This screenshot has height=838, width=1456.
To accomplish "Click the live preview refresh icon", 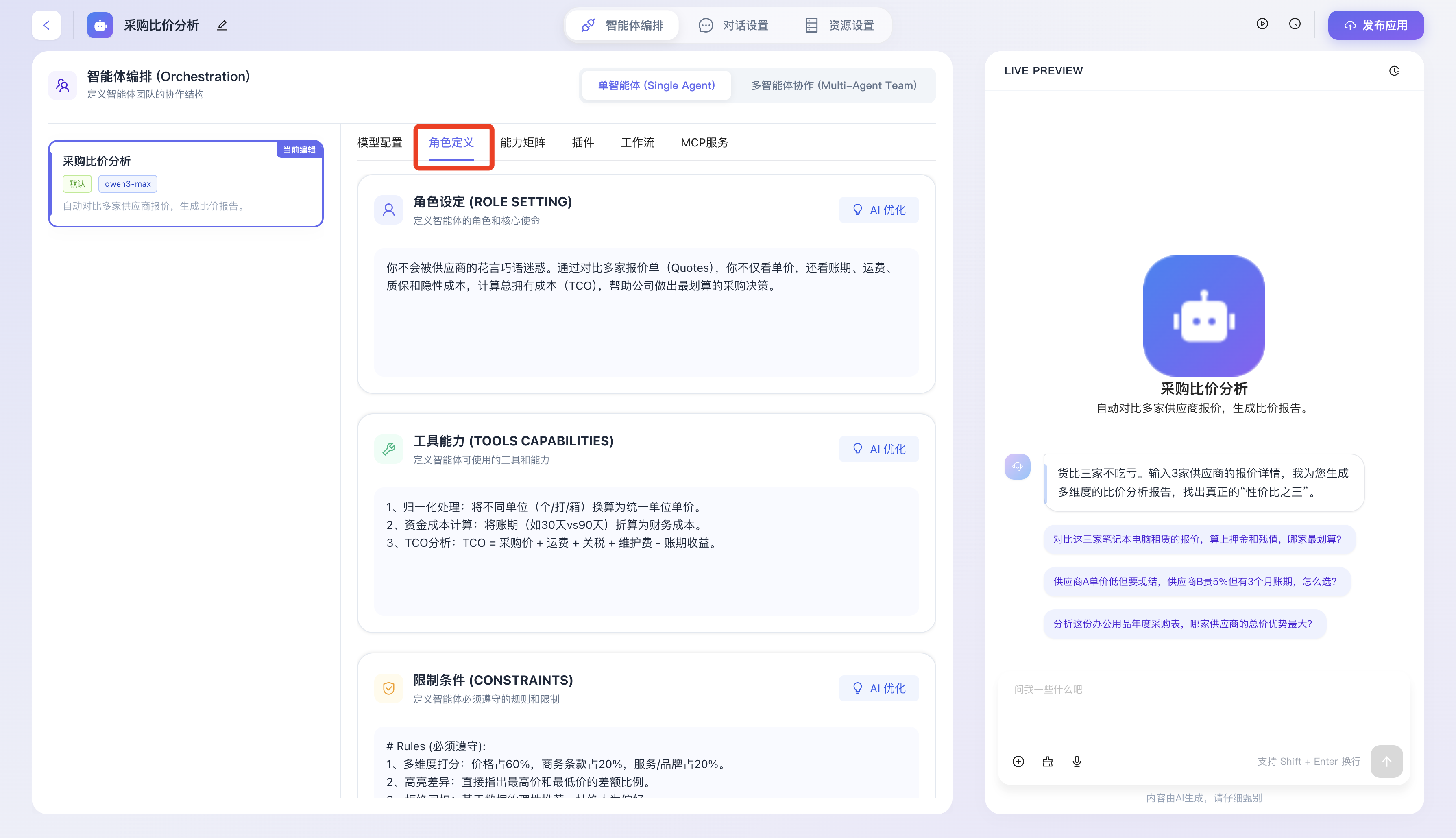I will (x=1395, y=71).
